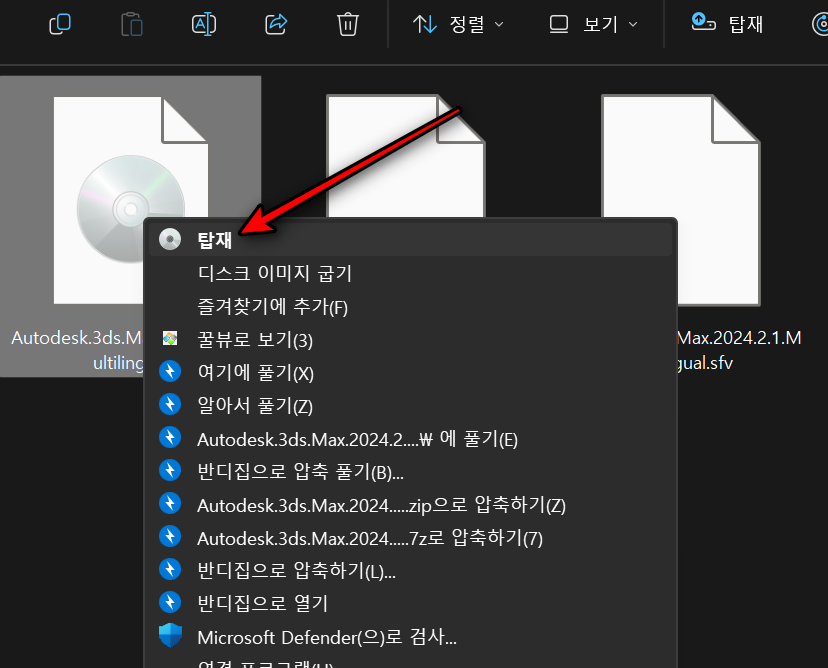The height and width of the screenshot is (668, 828).
Task: Click the Bandizip icon beside 반디집으로 열기
Action: point(170,602)
